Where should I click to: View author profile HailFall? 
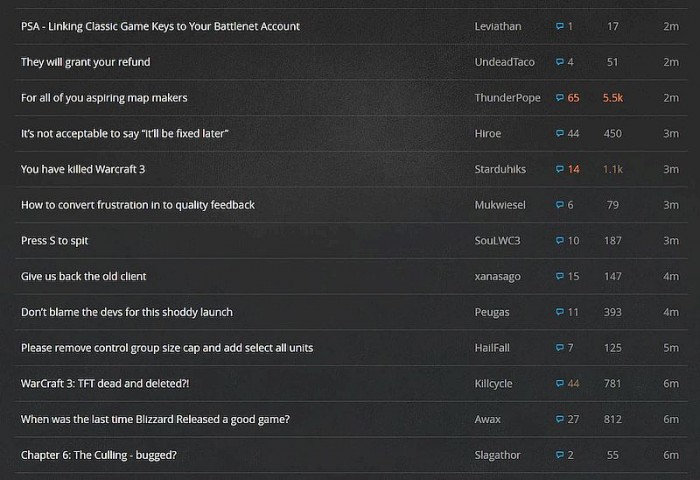493,347
